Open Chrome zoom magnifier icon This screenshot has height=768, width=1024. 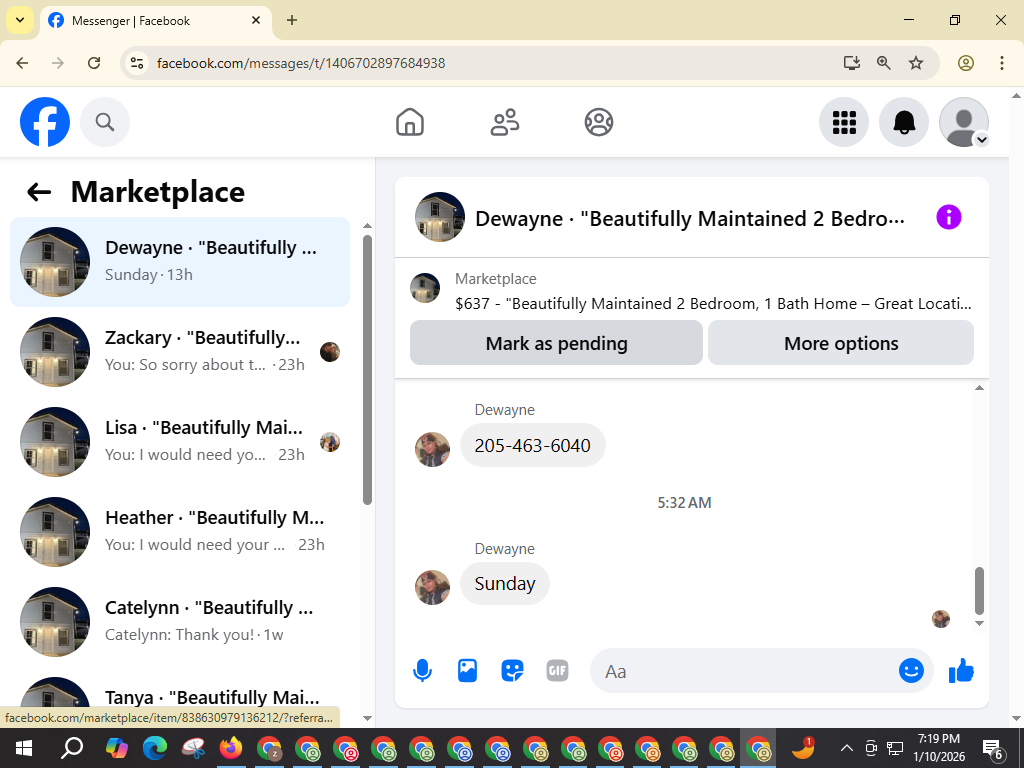pos(884,63)
